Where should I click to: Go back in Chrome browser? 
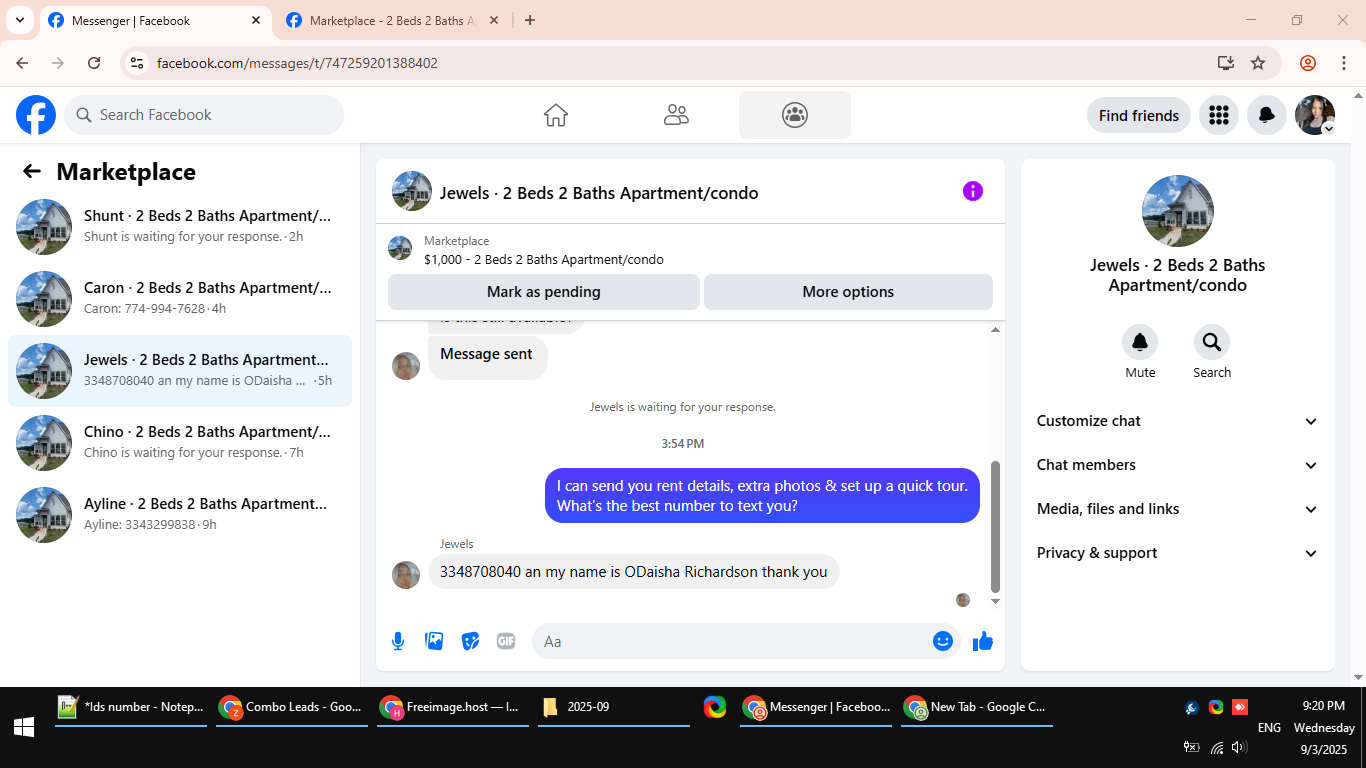22,63
